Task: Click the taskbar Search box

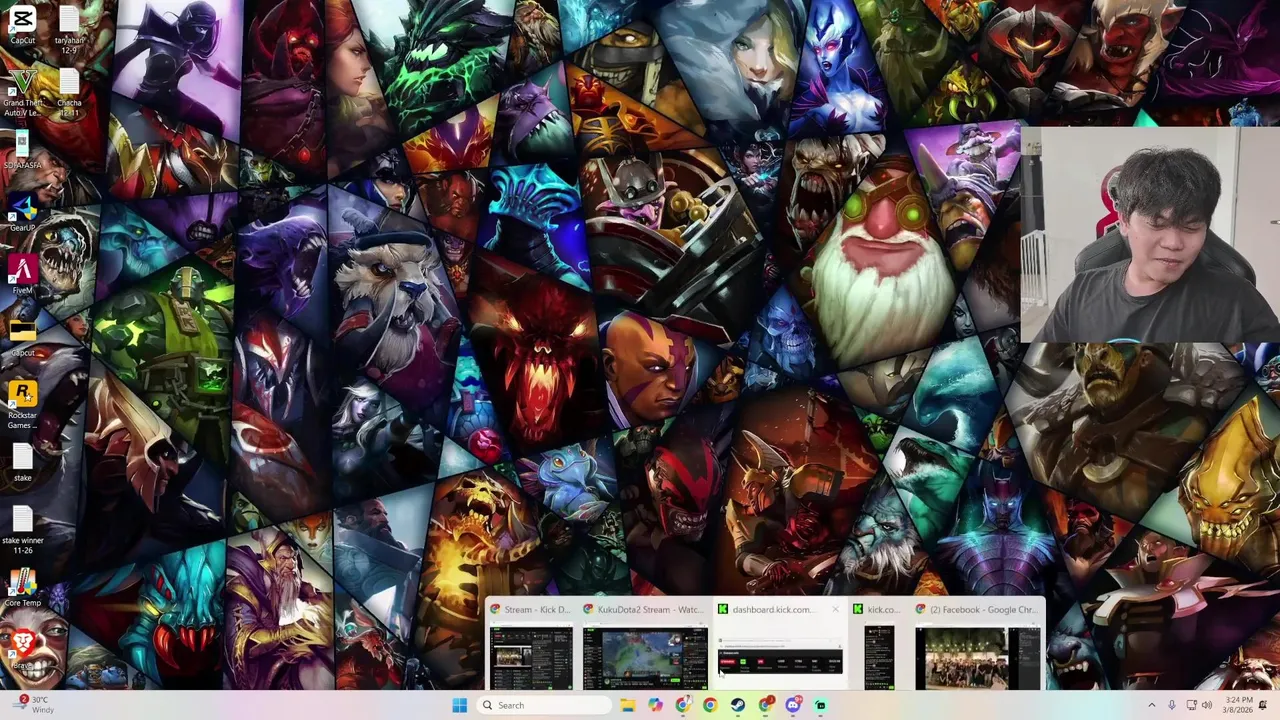Action: pyautogui.click(x=545, y=705)
